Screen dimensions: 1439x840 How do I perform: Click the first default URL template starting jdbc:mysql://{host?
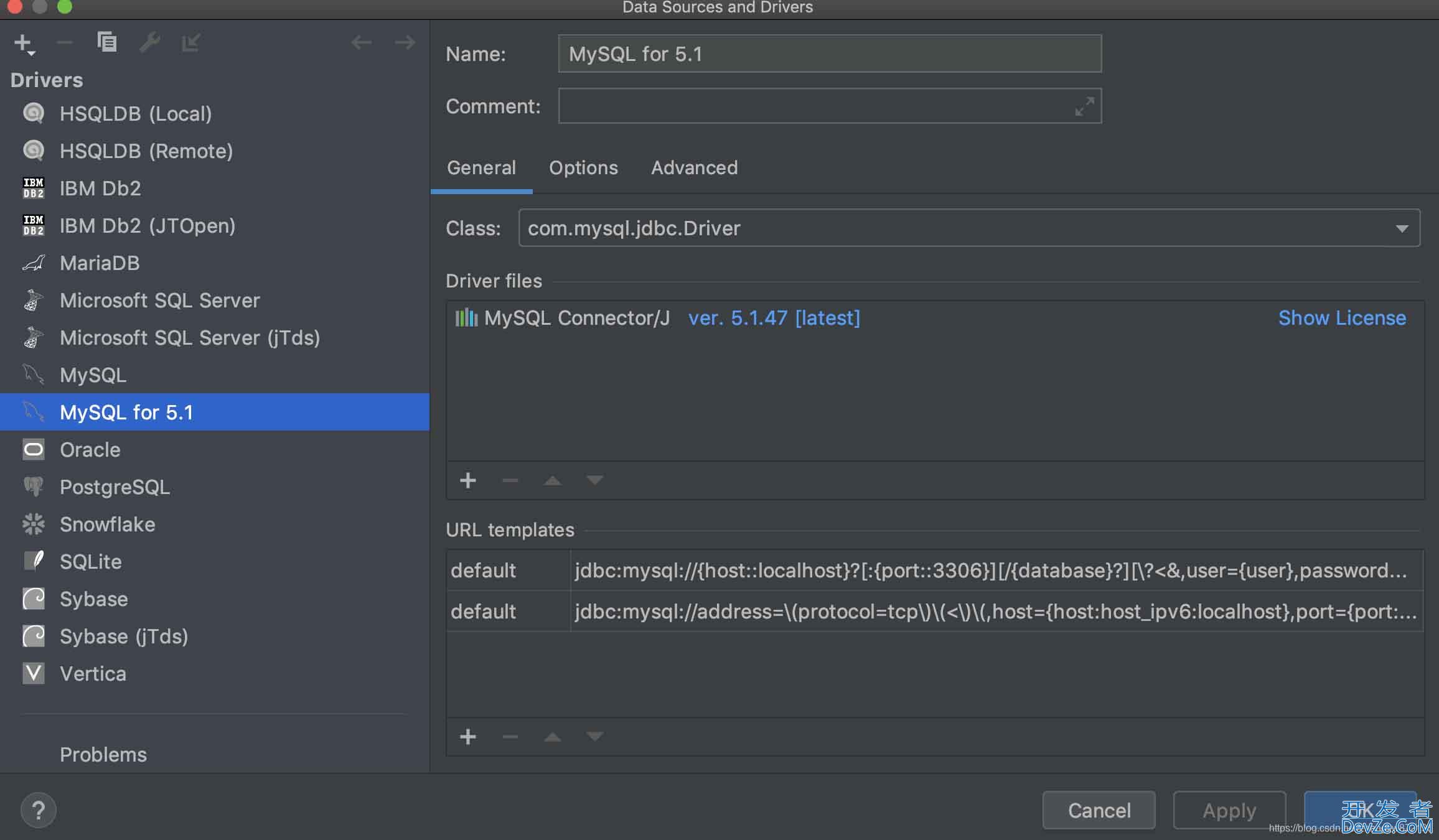coord(935,570)
